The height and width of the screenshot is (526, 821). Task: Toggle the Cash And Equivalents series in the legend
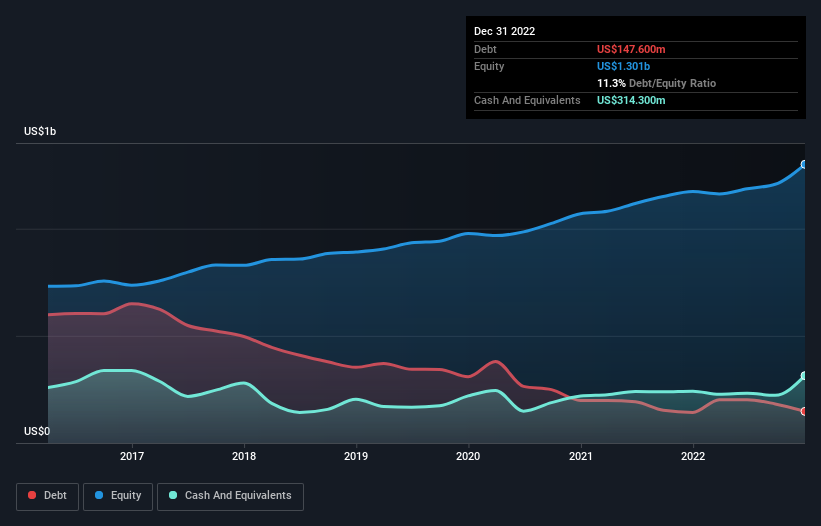230,496
